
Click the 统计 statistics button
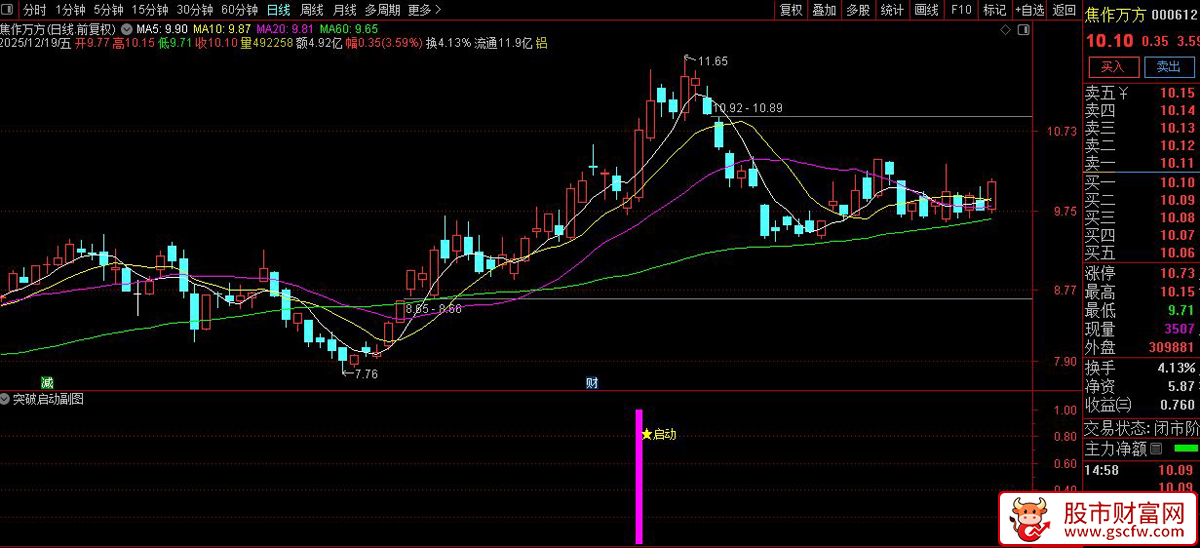(x=892, y=10)
